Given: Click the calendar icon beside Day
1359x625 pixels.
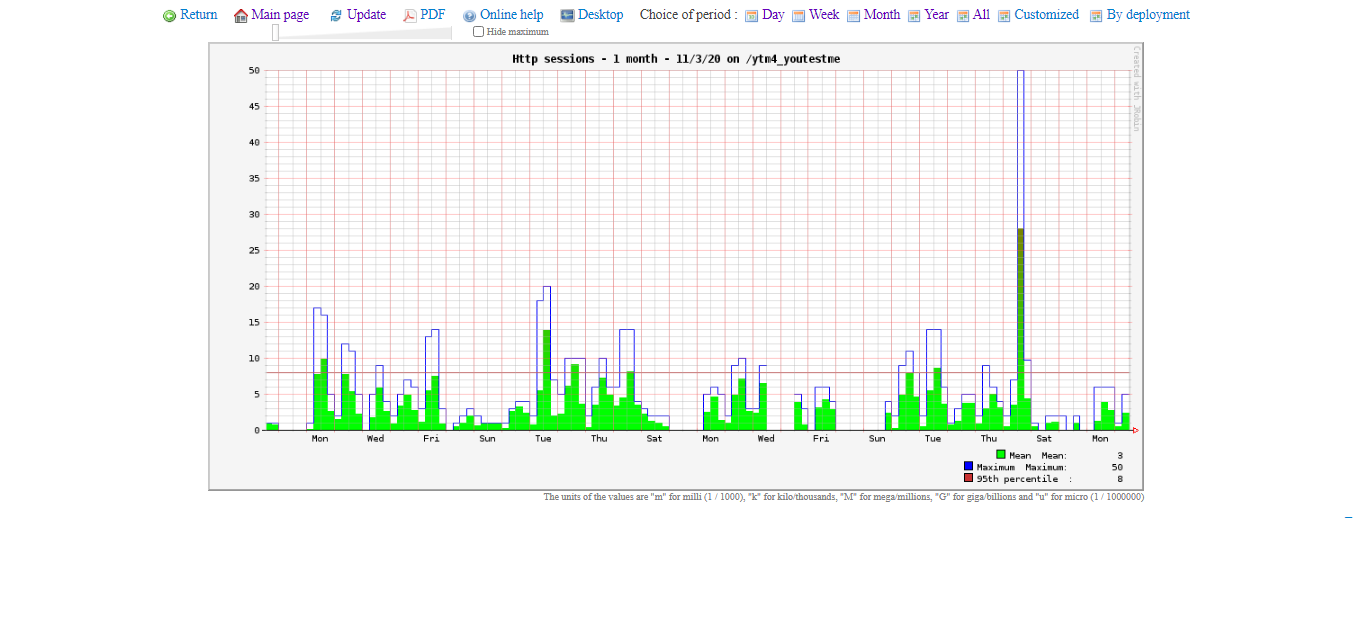Looking at the screenshot, I should pos(751,16).
